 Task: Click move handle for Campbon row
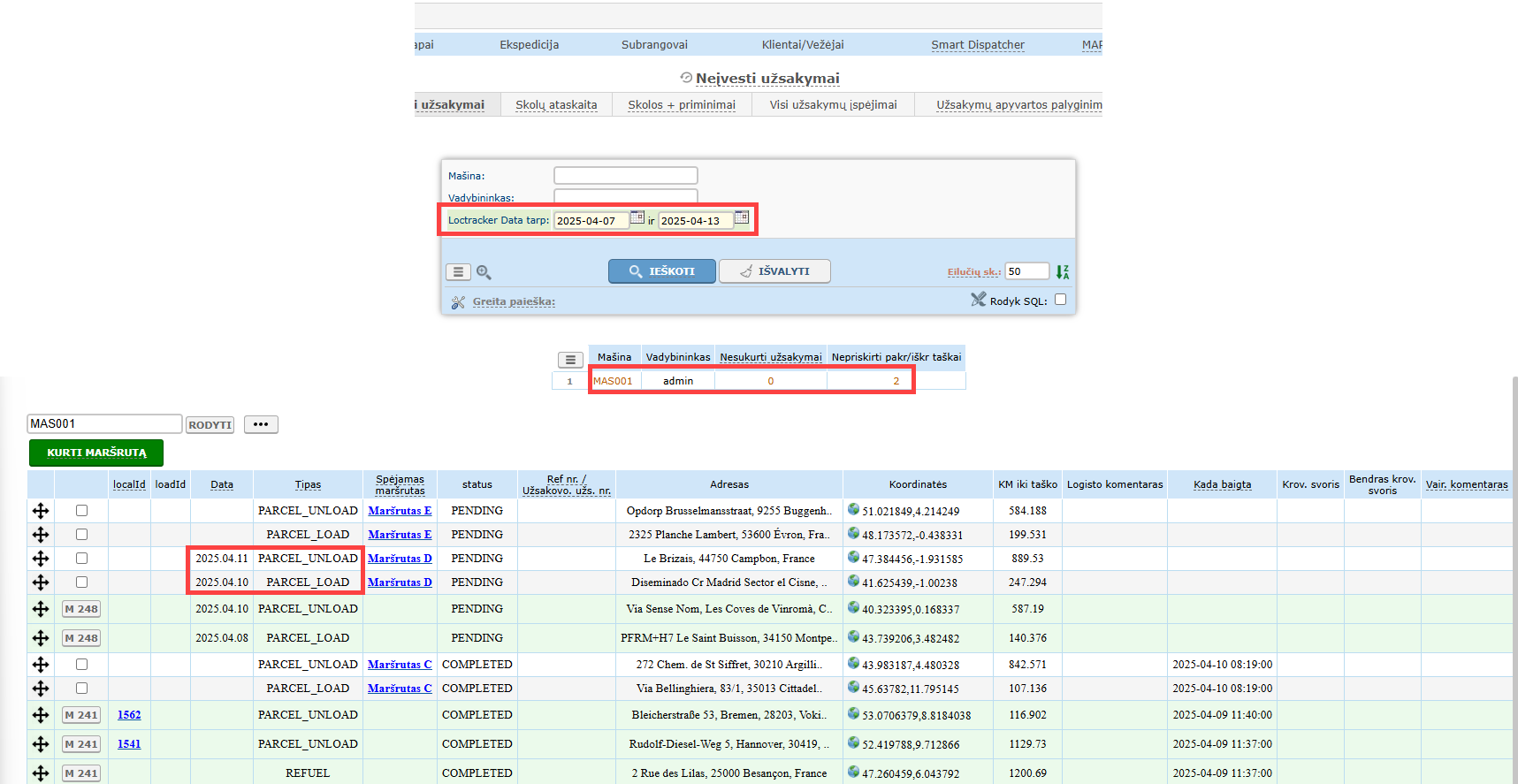(41, 559)
